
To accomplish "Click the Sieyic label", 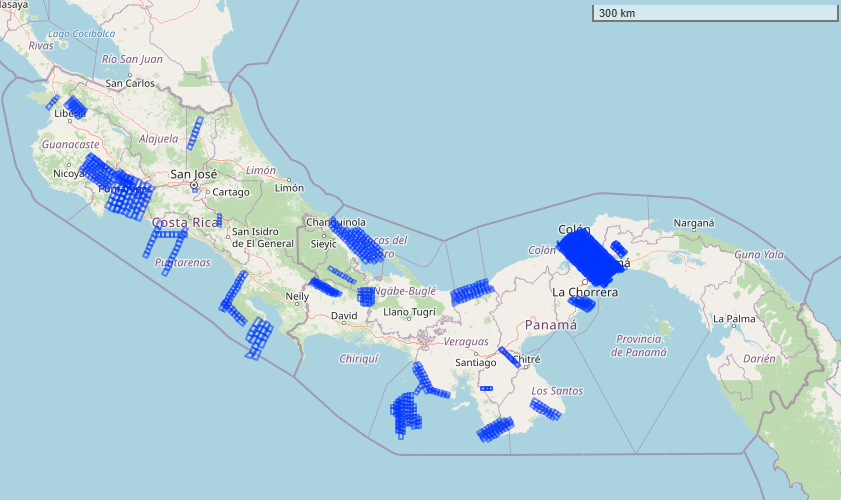I will point(323,244).
